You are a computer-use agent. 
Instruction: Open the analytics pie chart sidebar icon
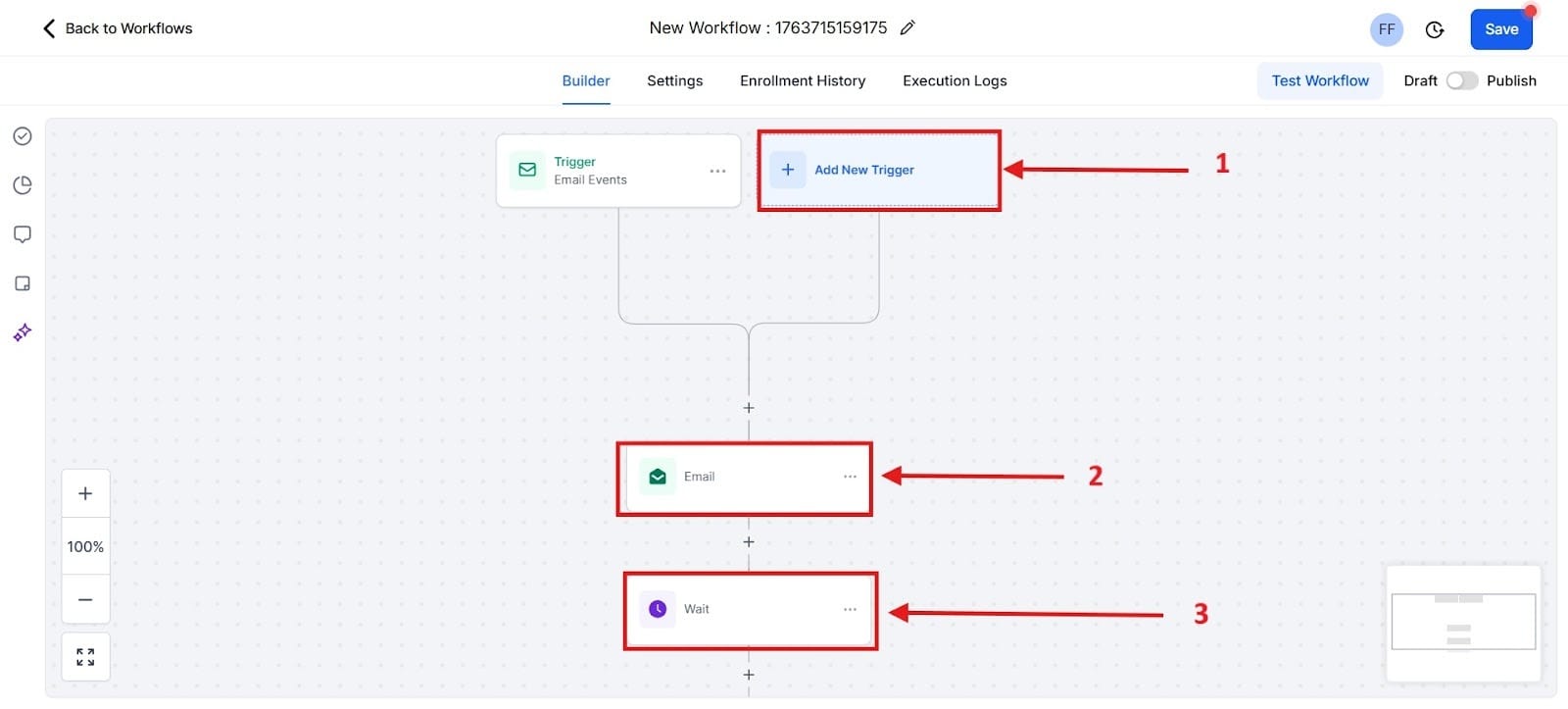click(22, 184)
